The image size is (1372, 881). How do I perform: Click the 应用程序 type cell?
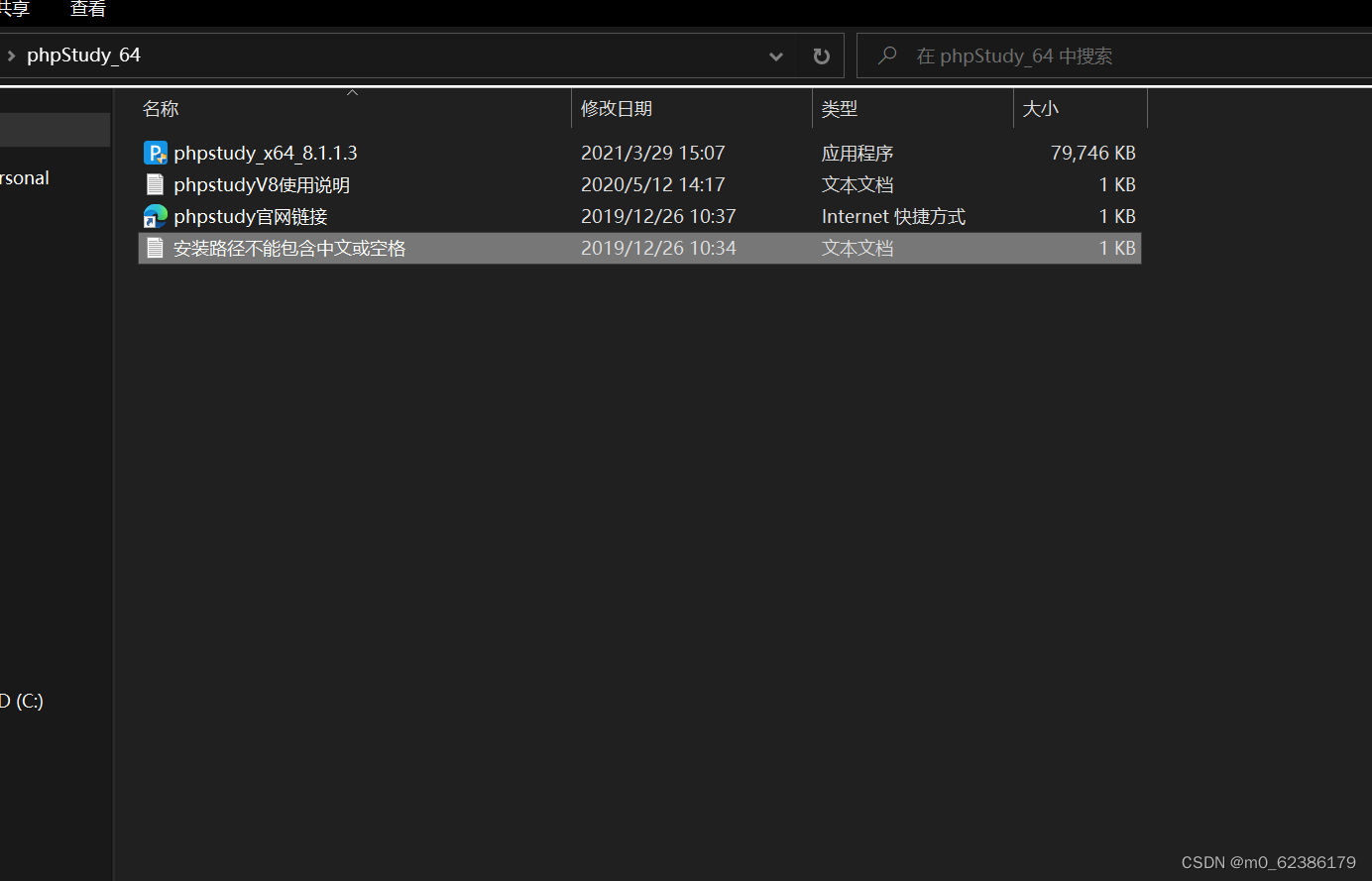coord(857,153)
